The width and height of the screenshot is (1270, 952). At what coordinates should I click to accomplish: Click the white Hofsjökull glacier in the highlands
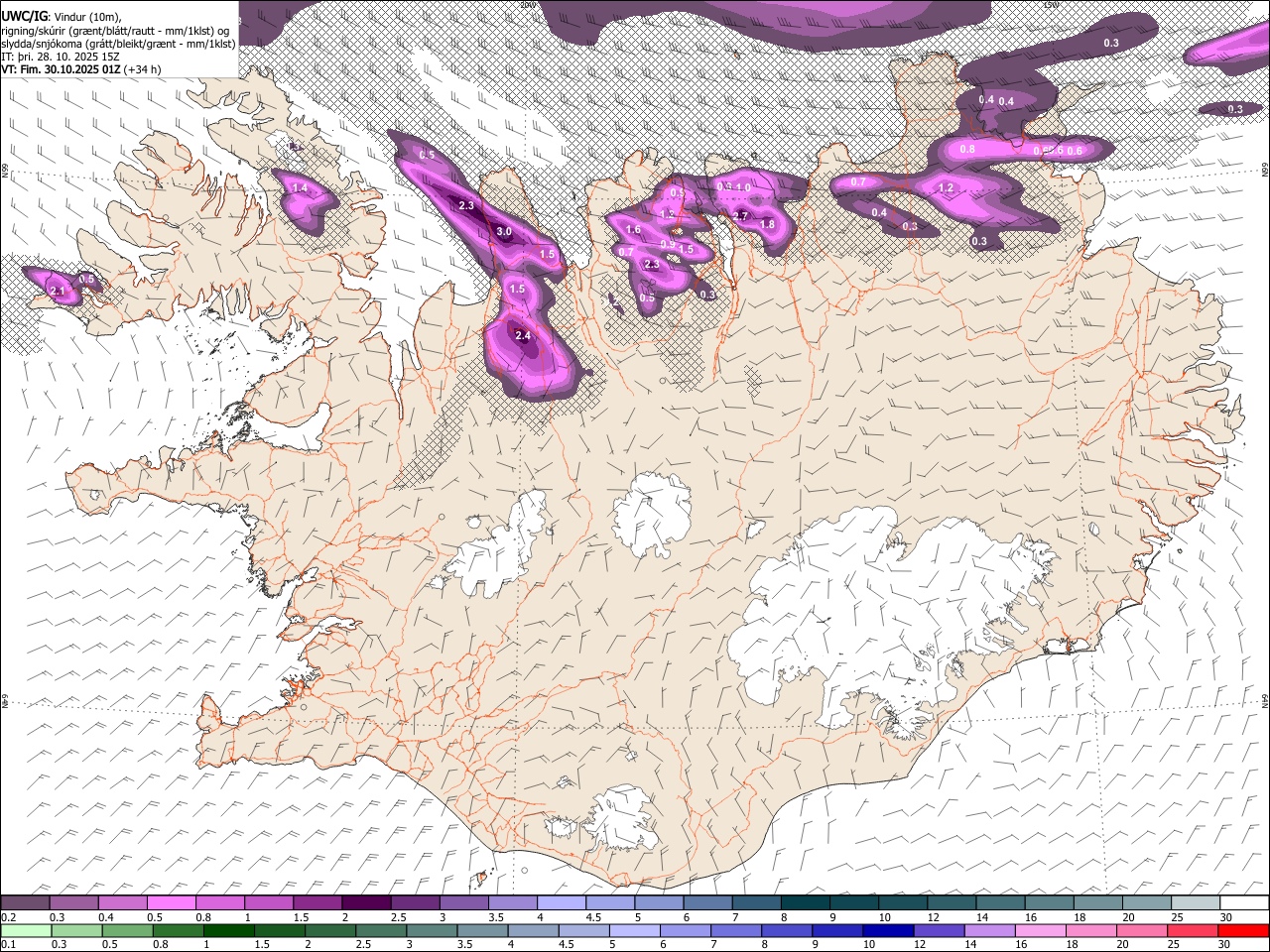click(652, 513)
